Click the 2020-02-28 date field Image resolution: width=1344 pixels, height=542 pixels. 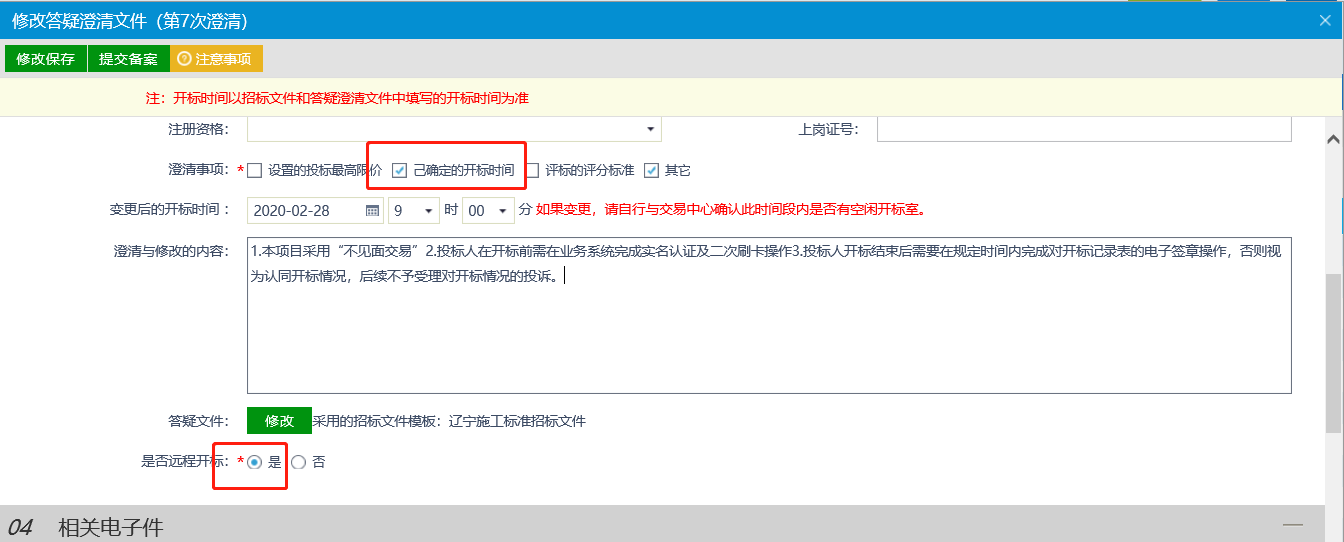(305, 211)
